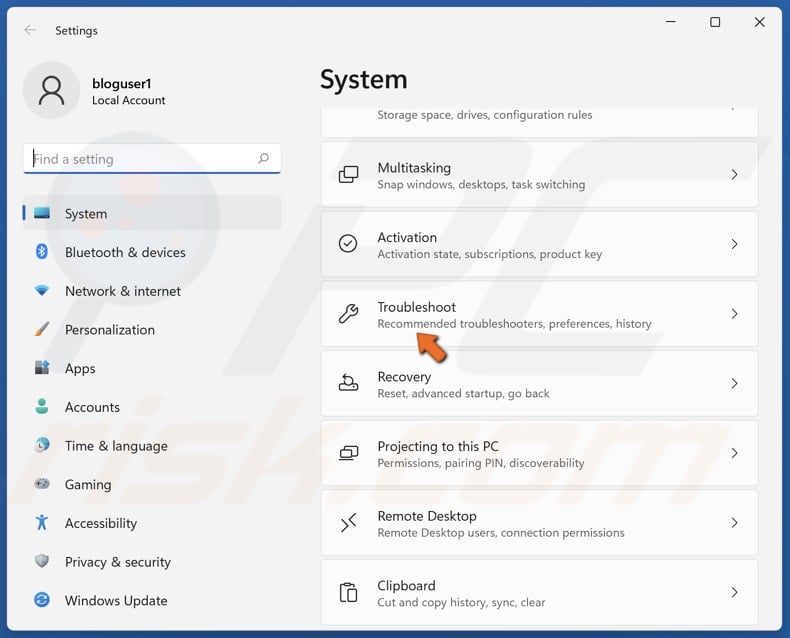Click the Bluetooth icon in sidebar
790x638 pixels.
tap(42, 251)
